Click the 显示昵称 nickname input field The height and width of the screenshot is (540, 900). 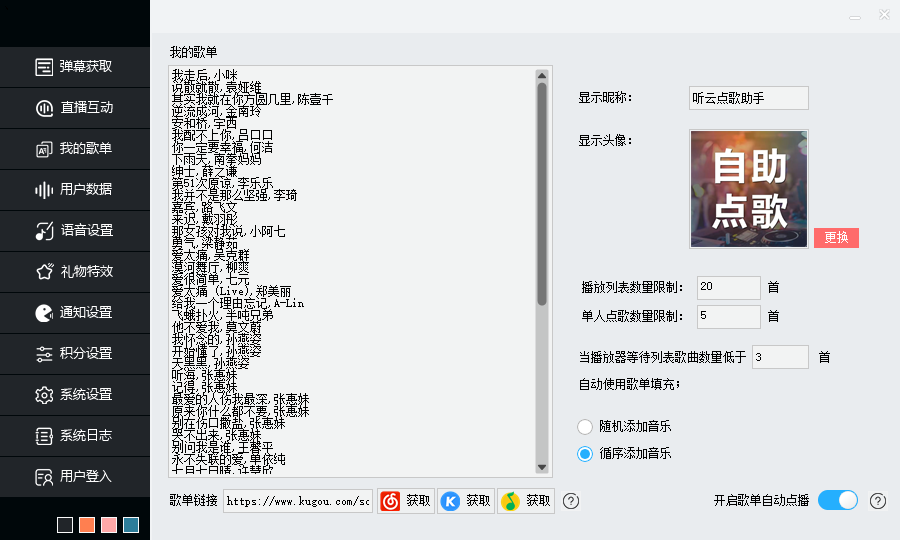(748, 98)
